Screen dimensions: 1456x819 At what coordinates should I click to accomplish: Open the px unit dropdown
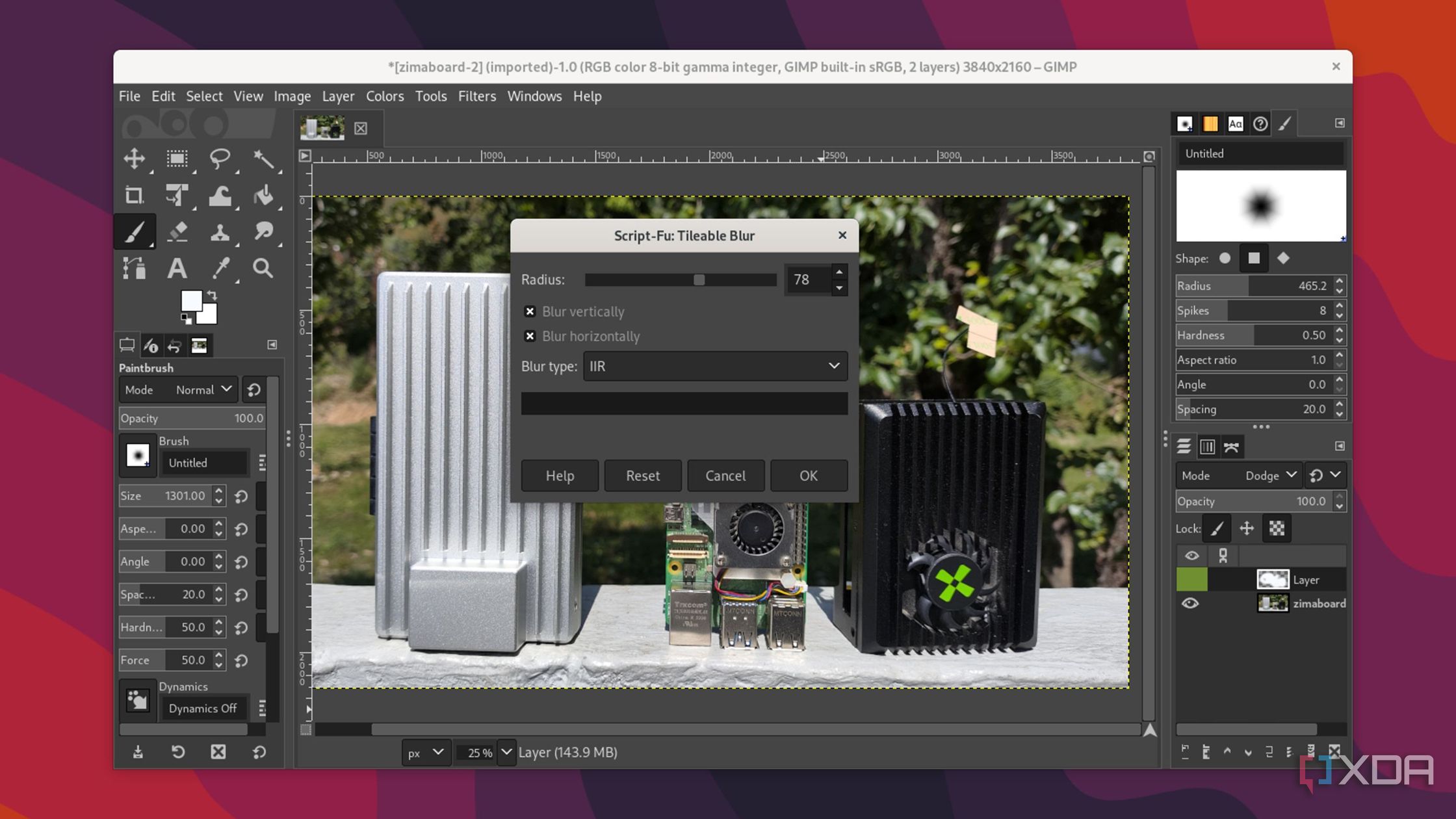tap(426, 752)
